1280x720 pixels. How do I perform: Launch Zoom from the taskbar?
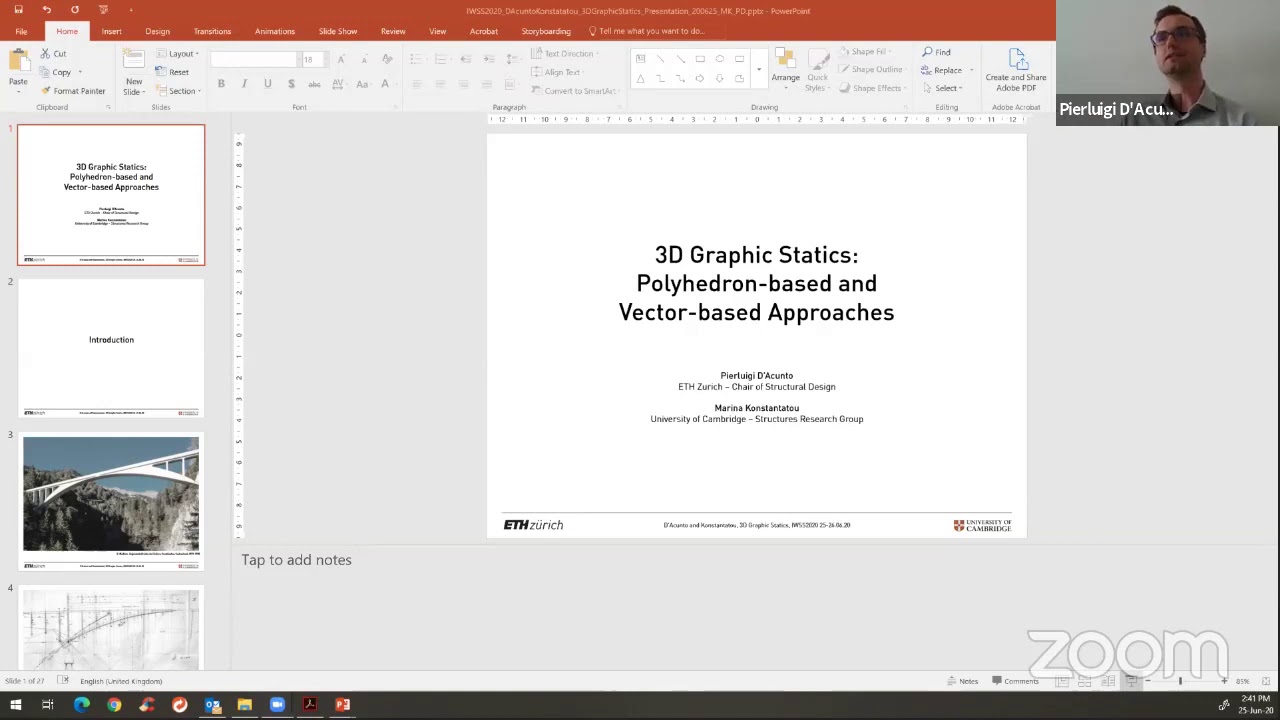click(277, 705)
